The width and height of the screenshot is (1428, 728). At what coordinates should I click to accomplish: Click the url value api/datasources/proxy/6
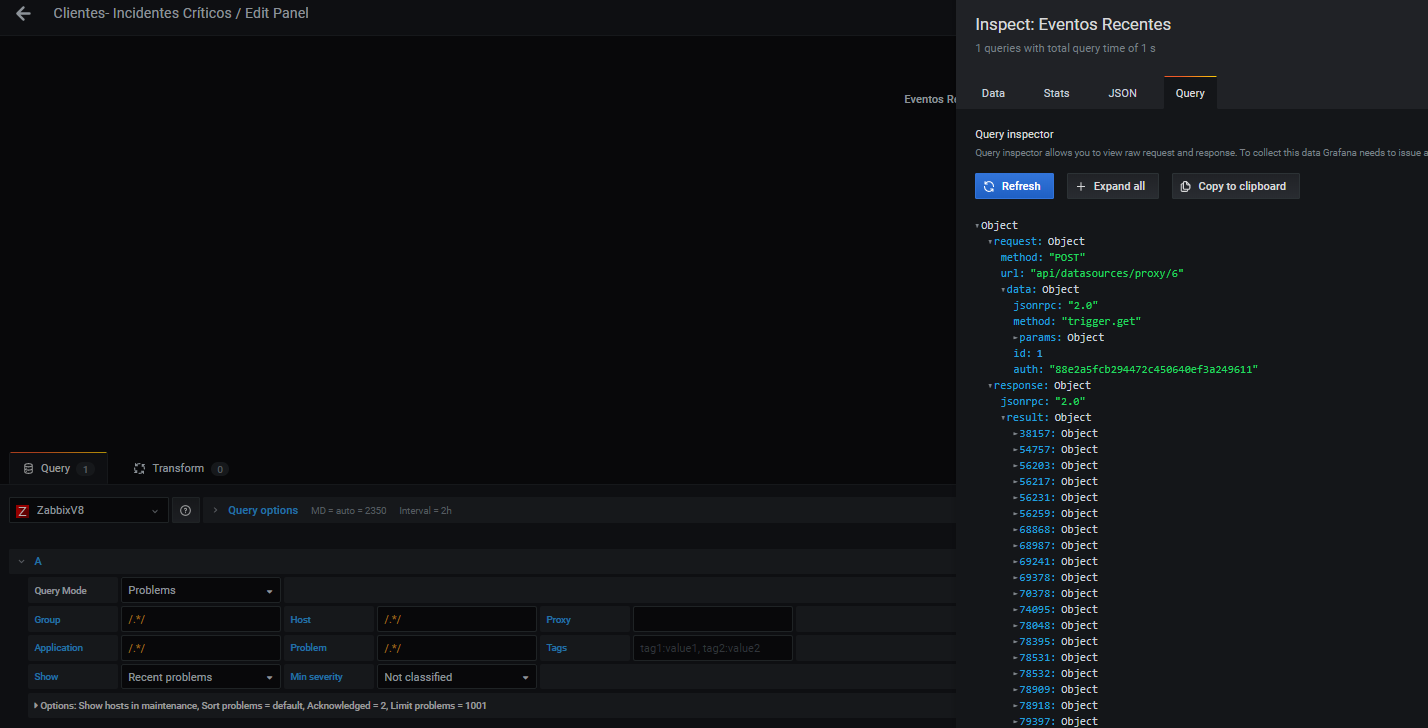(x=1107, y=274)
